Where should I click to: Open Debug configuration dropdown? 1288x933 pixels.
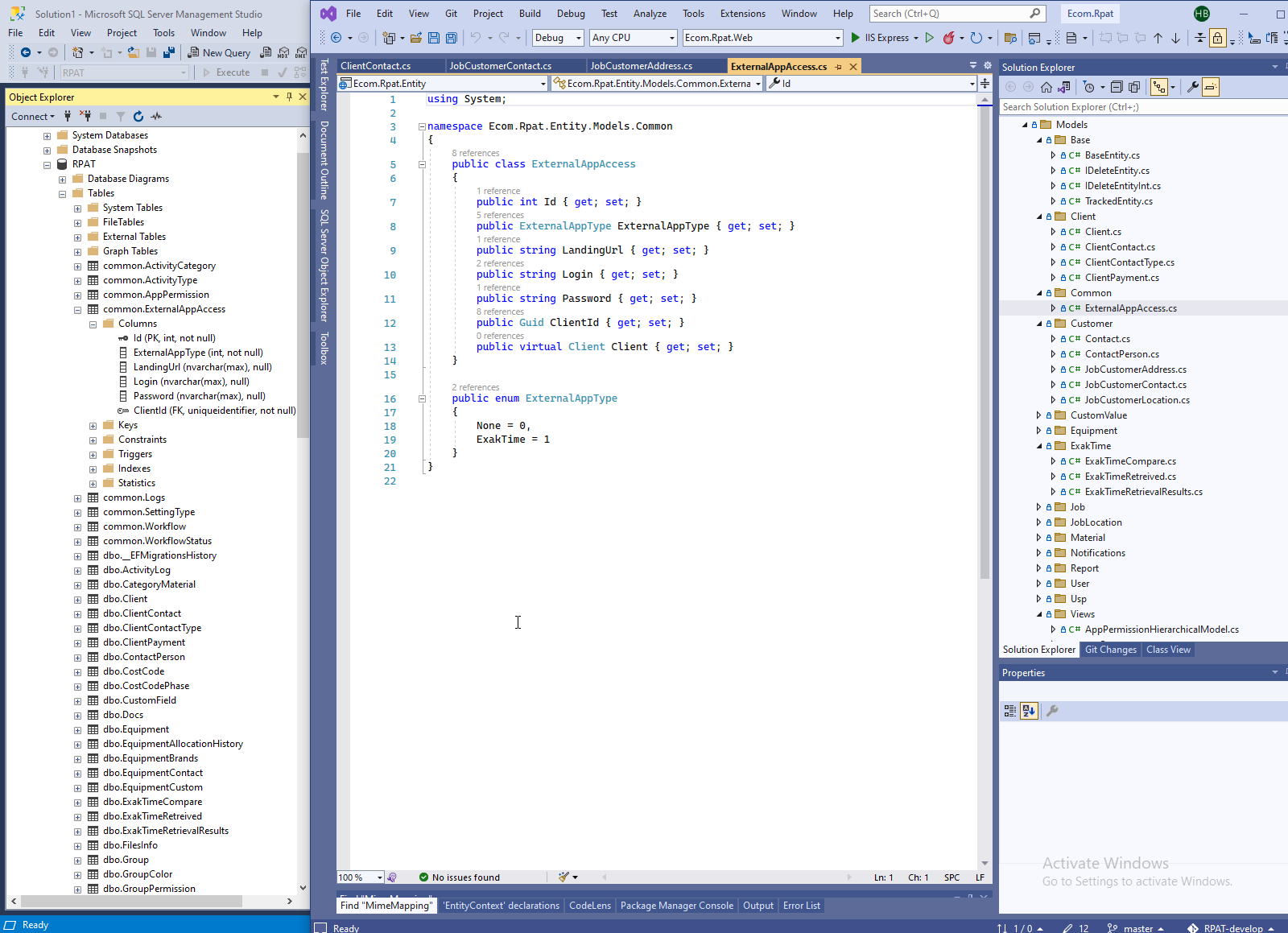click(x=558, y=38)
